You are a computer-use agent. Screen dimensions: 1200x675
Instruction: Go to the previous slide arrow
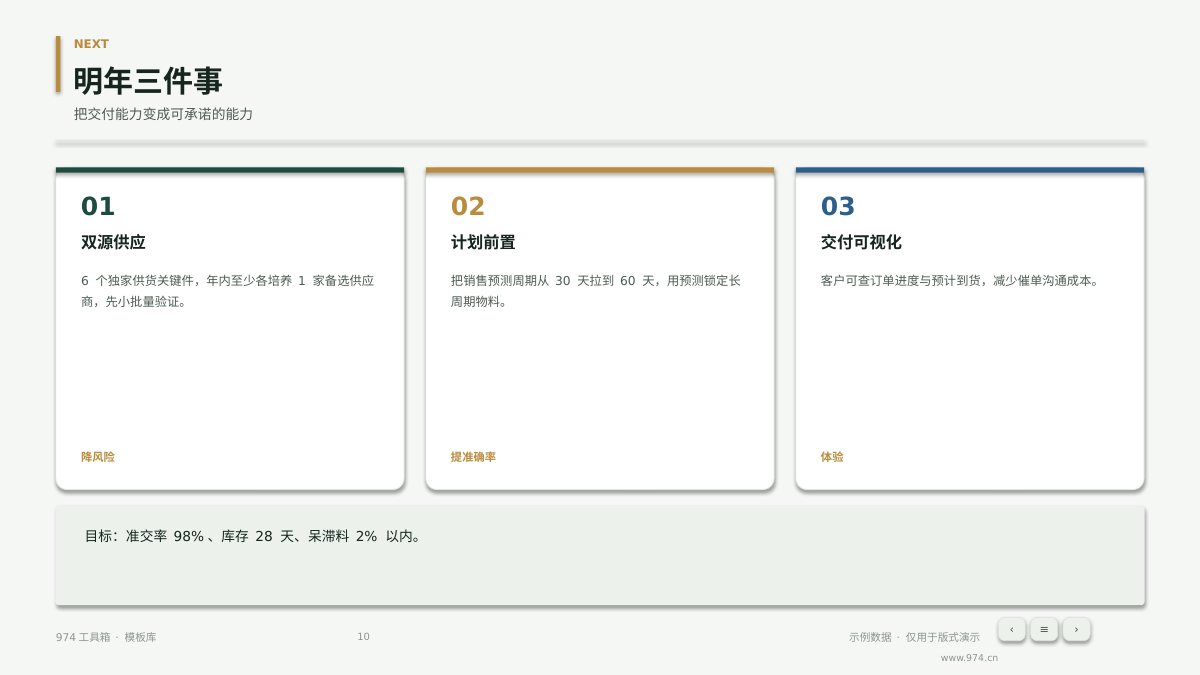click(1011, 629)
